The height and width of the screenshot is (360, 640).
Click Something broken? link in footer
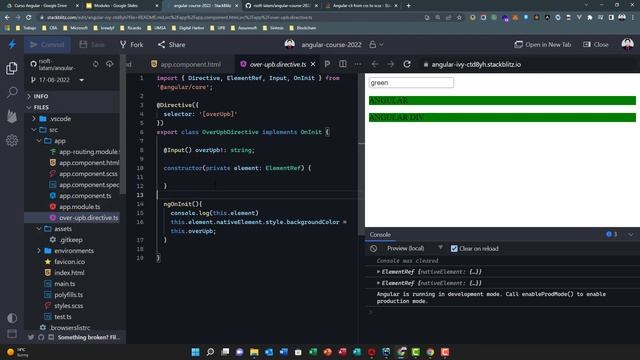(x=88, y=338)
